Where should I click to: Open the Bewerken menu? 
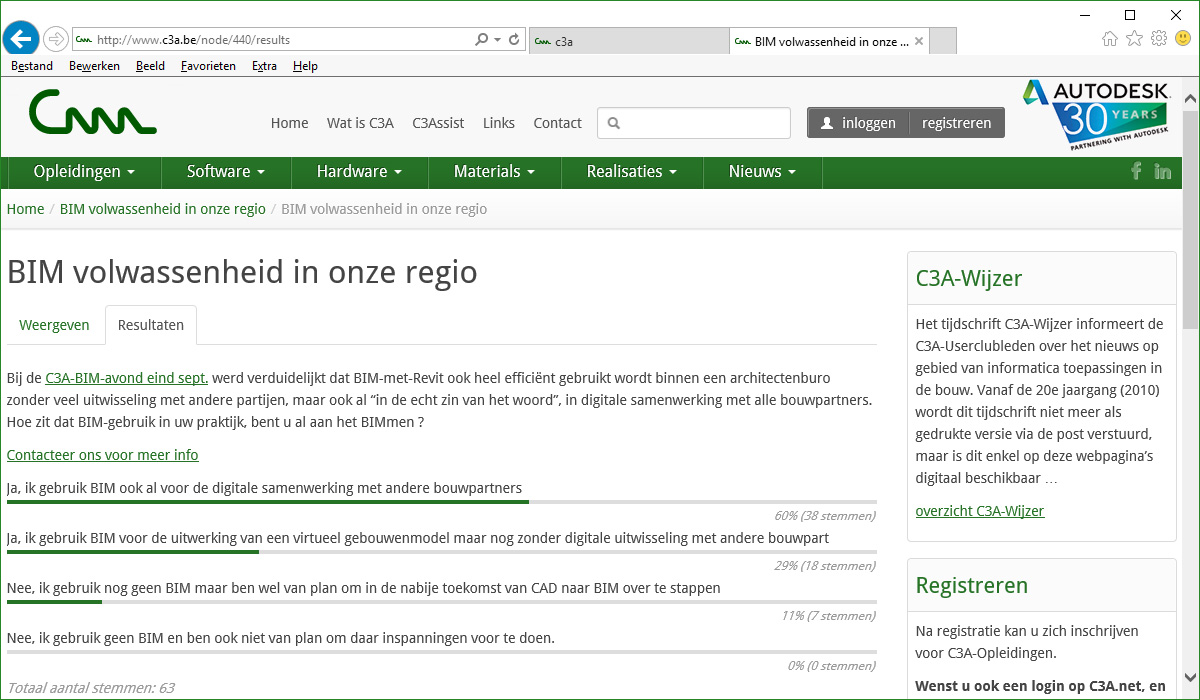[94, 66]
